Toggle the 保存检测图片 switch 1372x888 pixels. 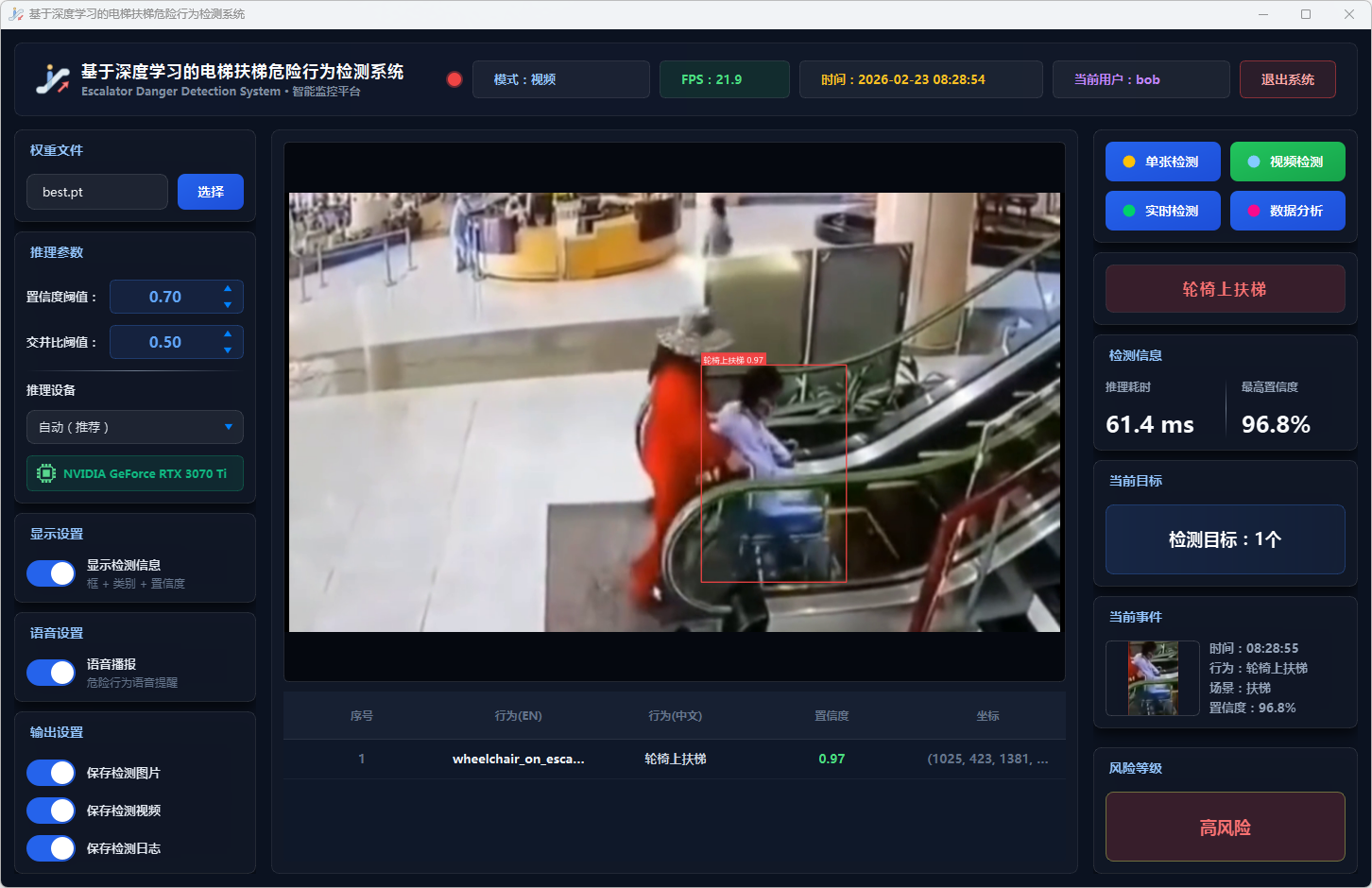[51, 773]
